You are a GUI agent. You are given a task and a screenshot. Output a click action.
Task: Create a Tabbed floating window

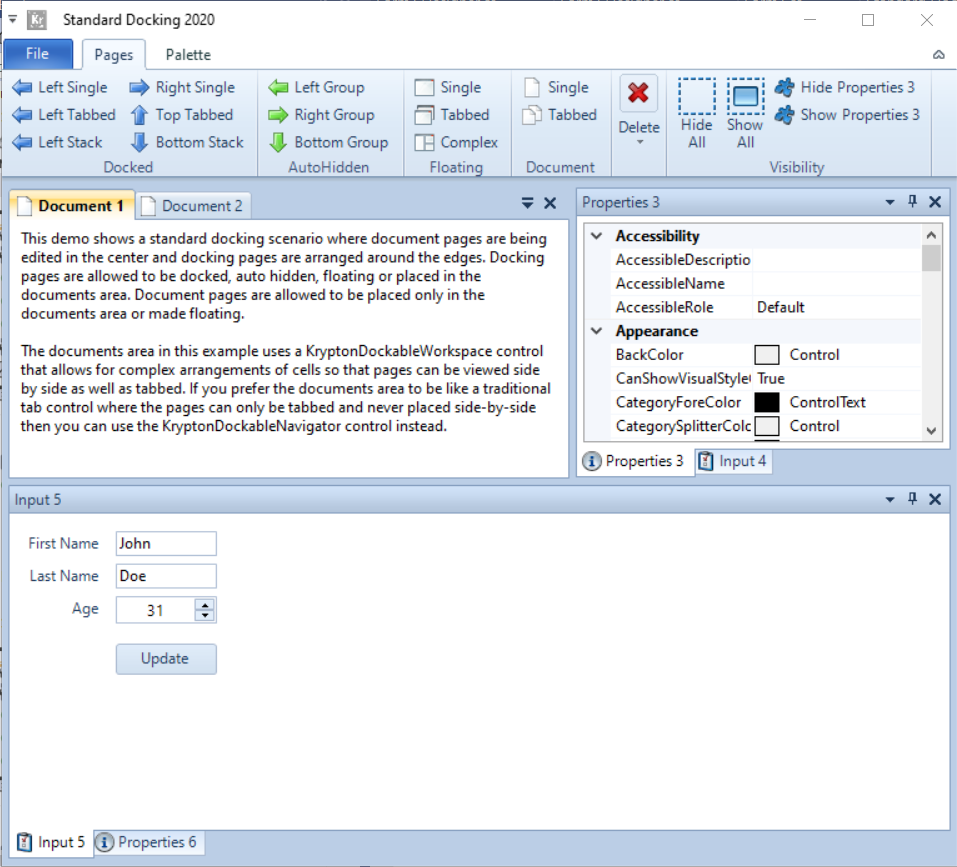452,115
